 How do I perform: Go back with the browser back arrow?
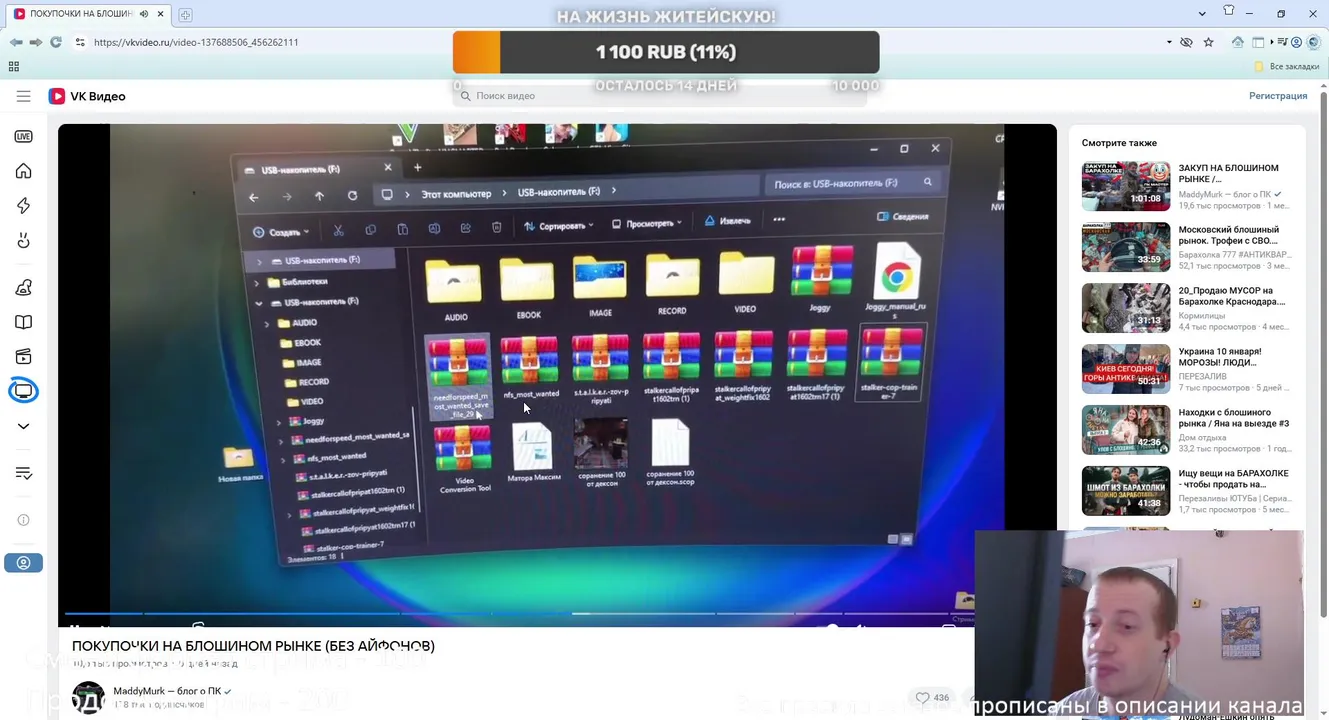[x=16, y=42]
